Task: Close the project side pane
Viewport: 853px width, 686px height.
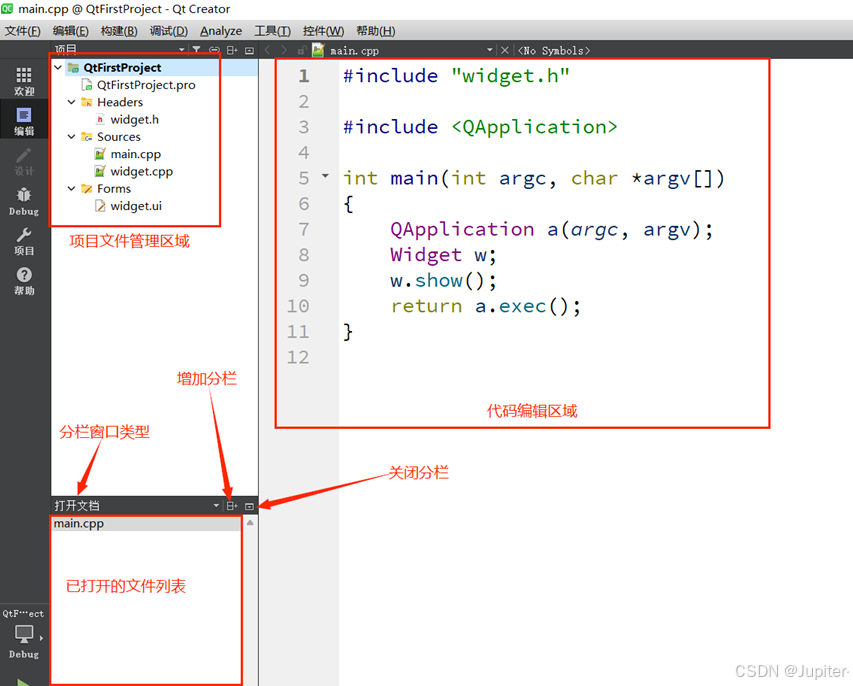Action: [x=249, y=51]
